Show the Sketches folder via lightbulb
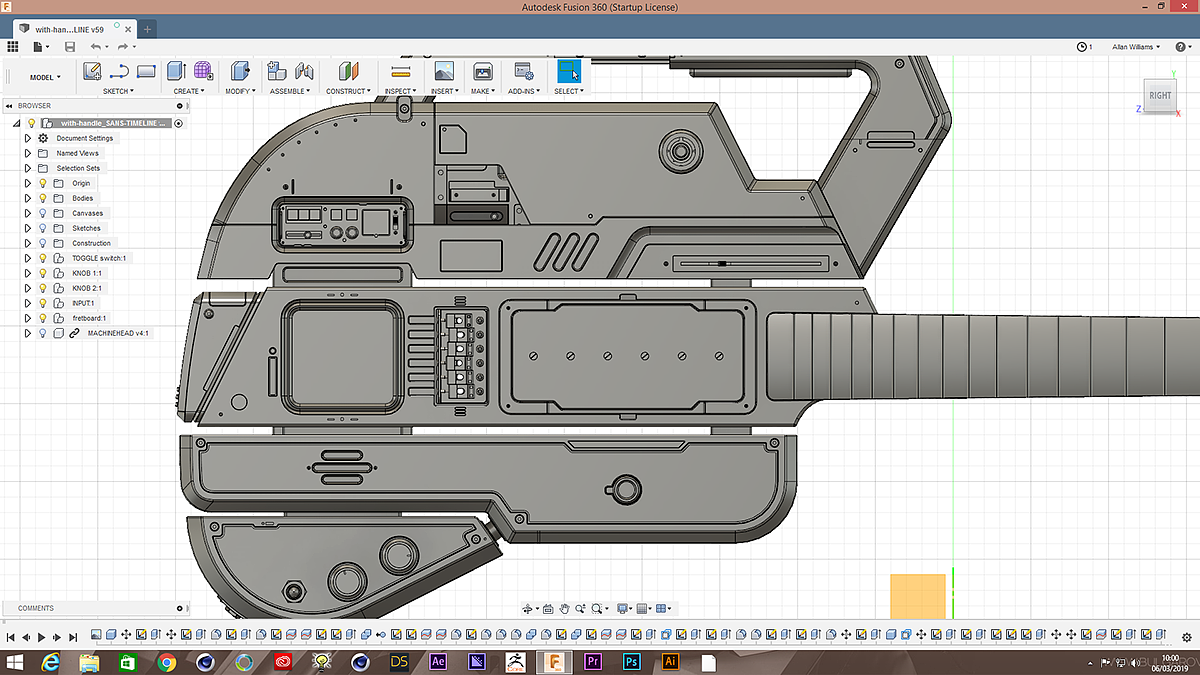1200x675 pixels. pyautogui.click(x=43, y=228)
